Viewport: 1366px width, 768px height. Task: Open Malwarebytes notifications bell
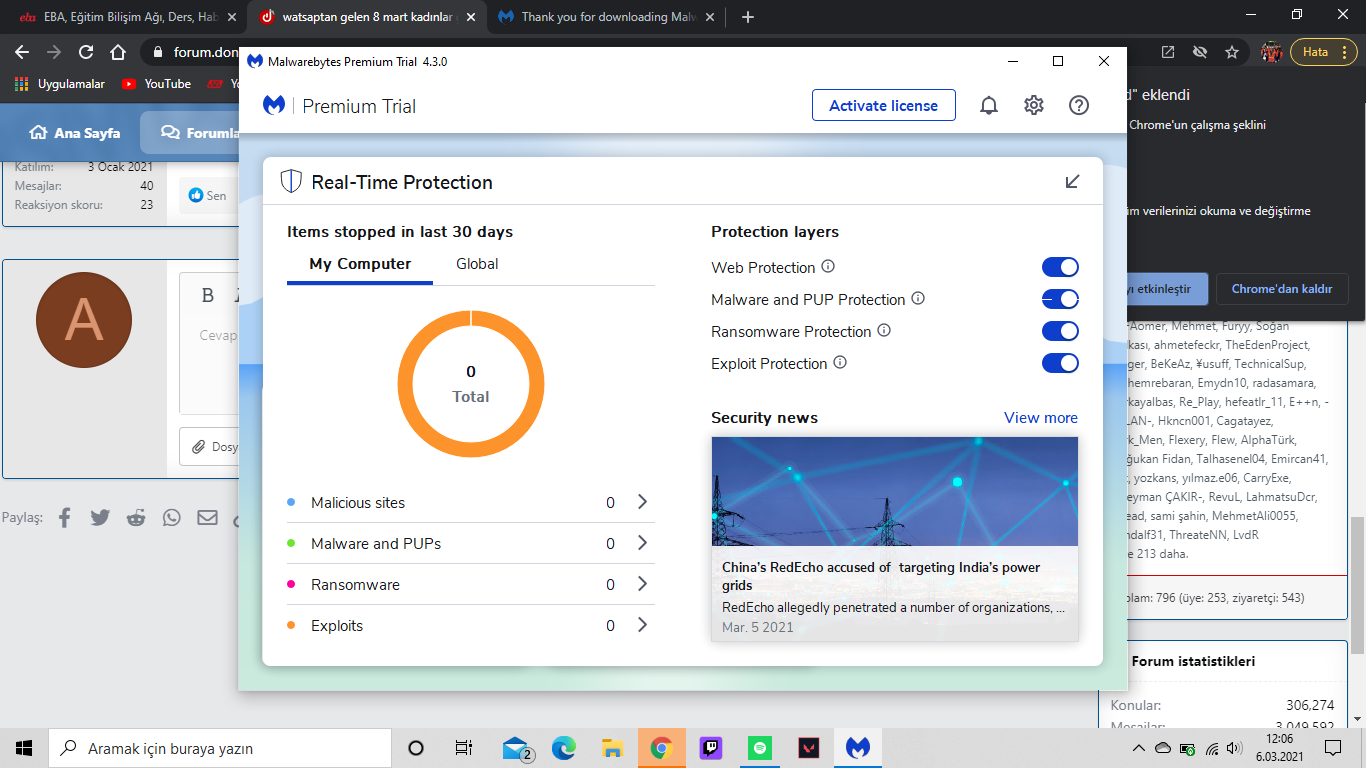point(989,105)
